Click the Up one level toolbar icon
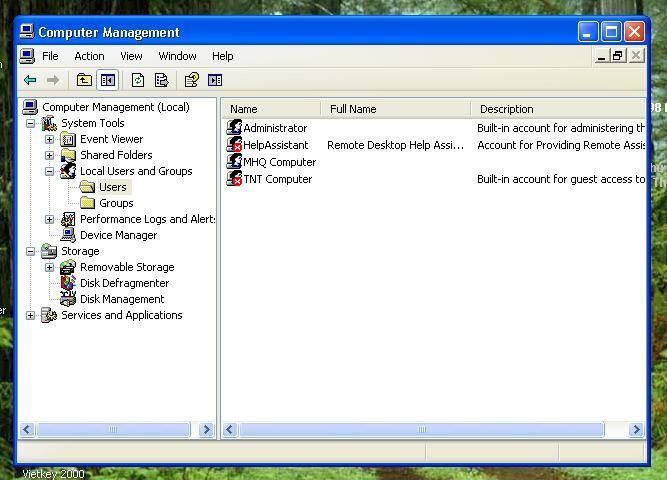Screen dimensions: 667x480 (x=84, y=80)
